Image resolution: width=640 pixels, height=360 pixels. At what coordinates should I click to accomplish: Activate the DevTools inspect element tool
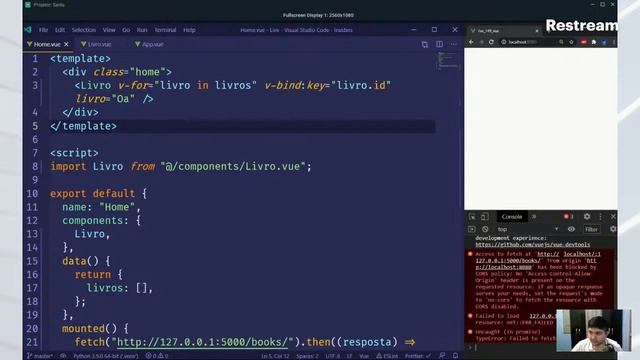[x=472, y=217]
